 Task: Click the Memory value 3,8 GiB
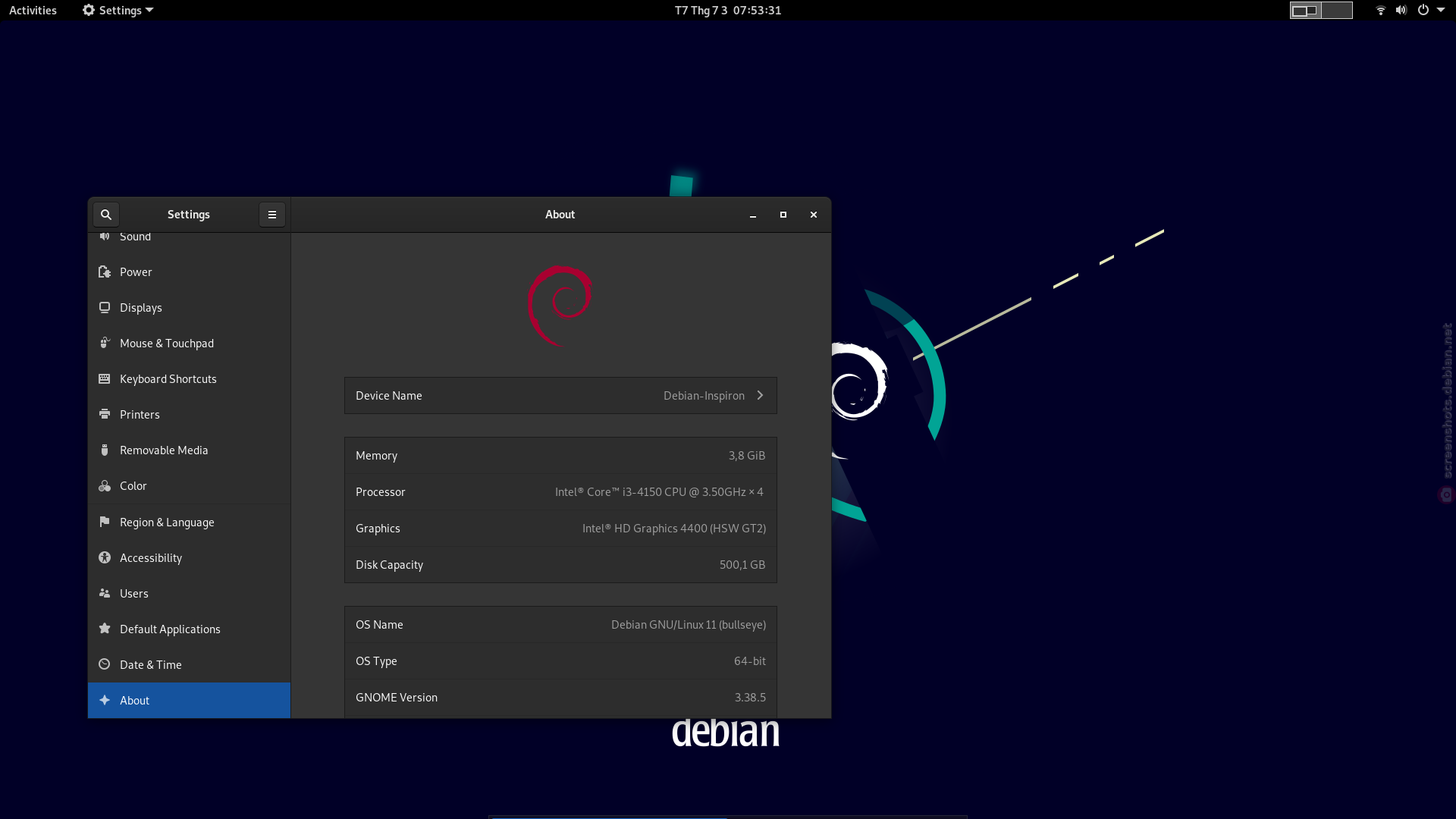click(x=747, y=455)
